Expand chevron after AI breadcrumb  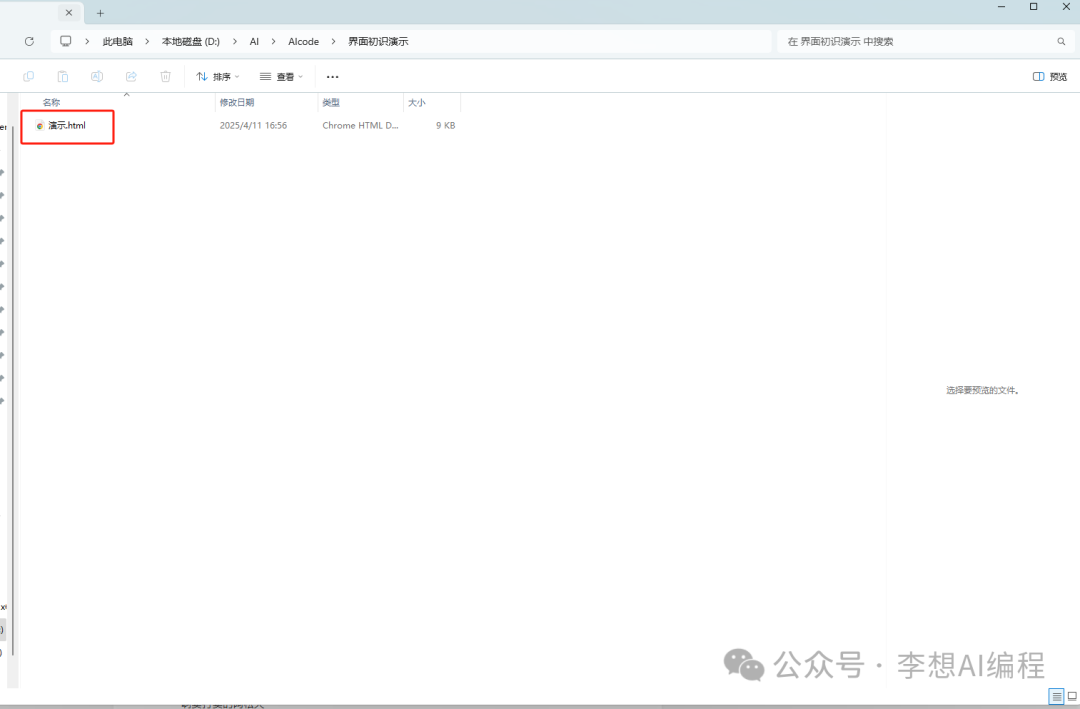[273, 41]
